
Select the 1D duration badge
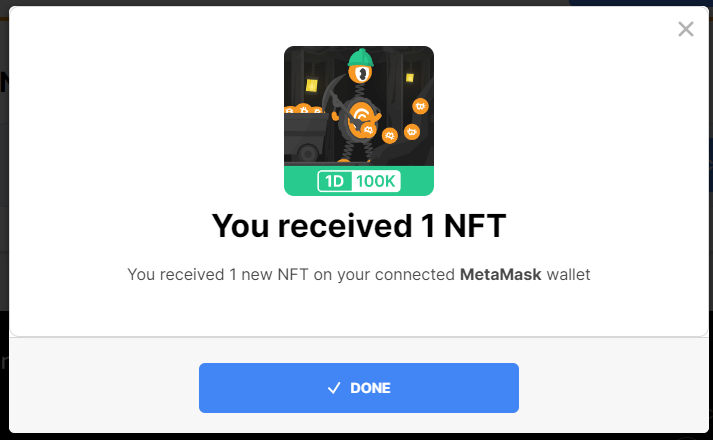point(335,181)
